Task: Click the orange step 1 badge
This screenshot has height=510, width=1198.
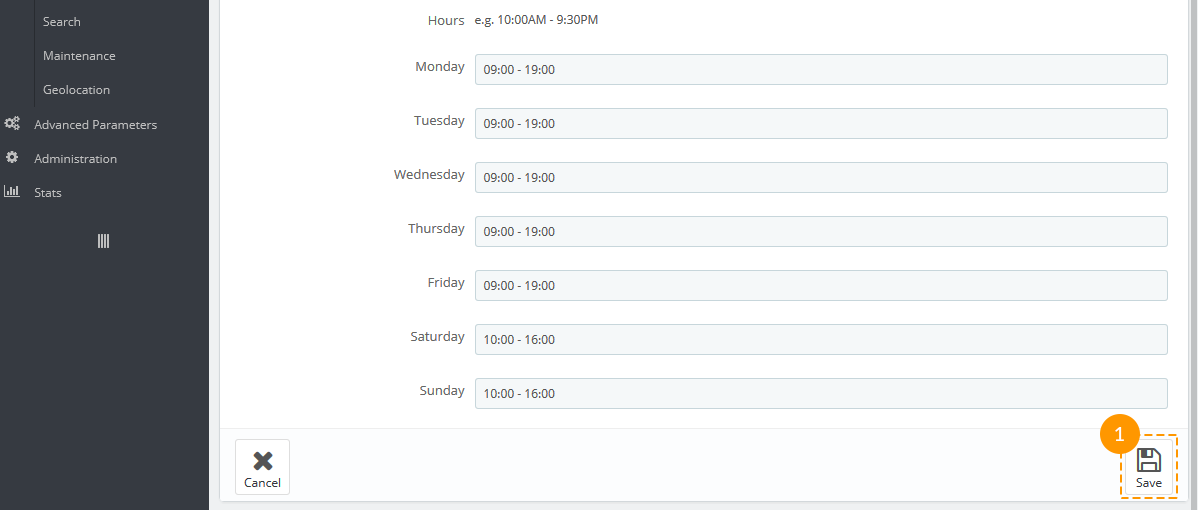Action: click(x=1119, y=435)
